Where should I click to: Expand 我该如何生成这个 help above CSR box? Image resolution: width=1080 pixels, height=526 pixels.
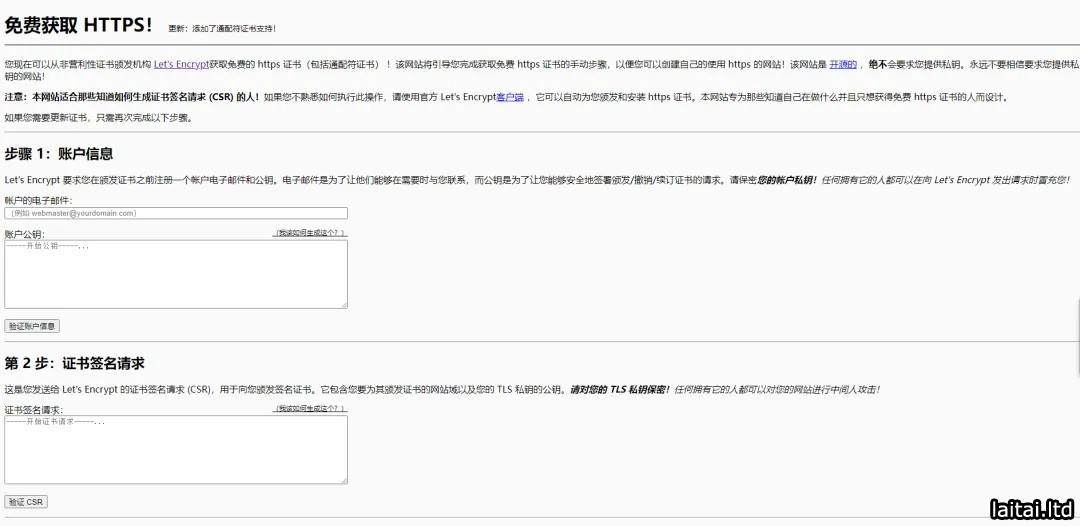[311, 409]
